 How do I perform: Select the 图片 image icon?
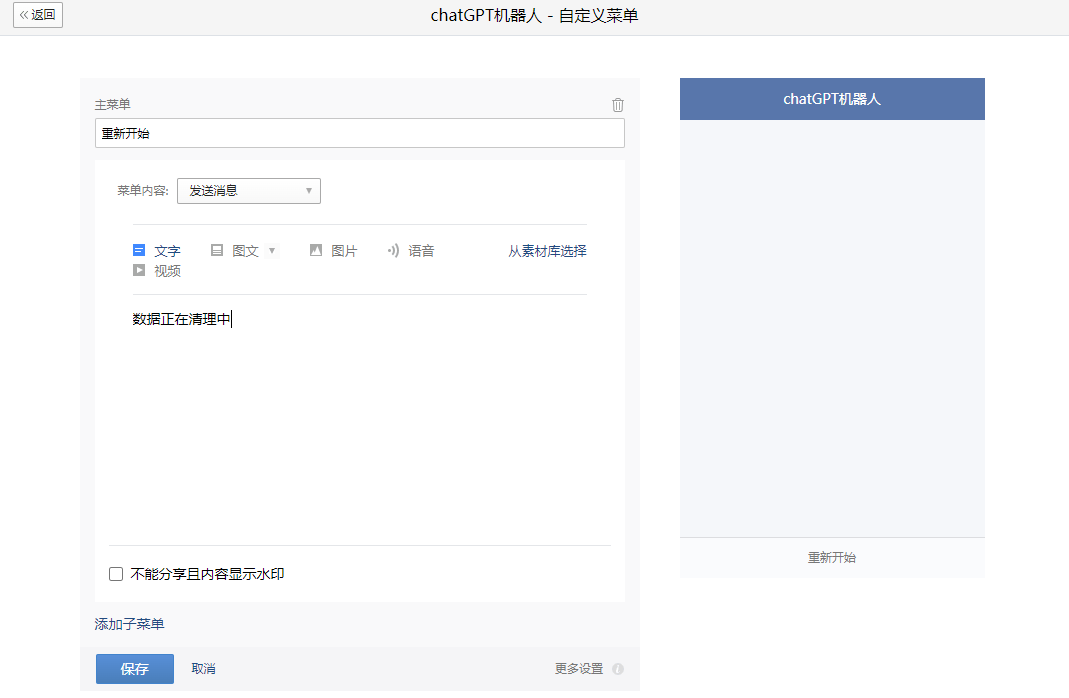(x=316, y=250)
